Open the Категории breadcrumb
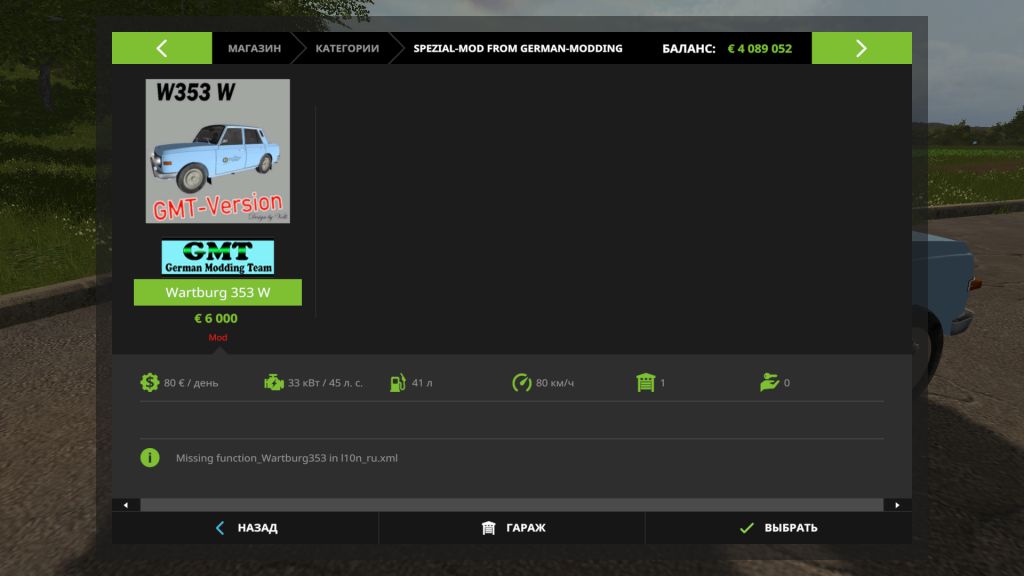Image resolution: width=1024 pixels, height=576 pixels. coord(347,48)
